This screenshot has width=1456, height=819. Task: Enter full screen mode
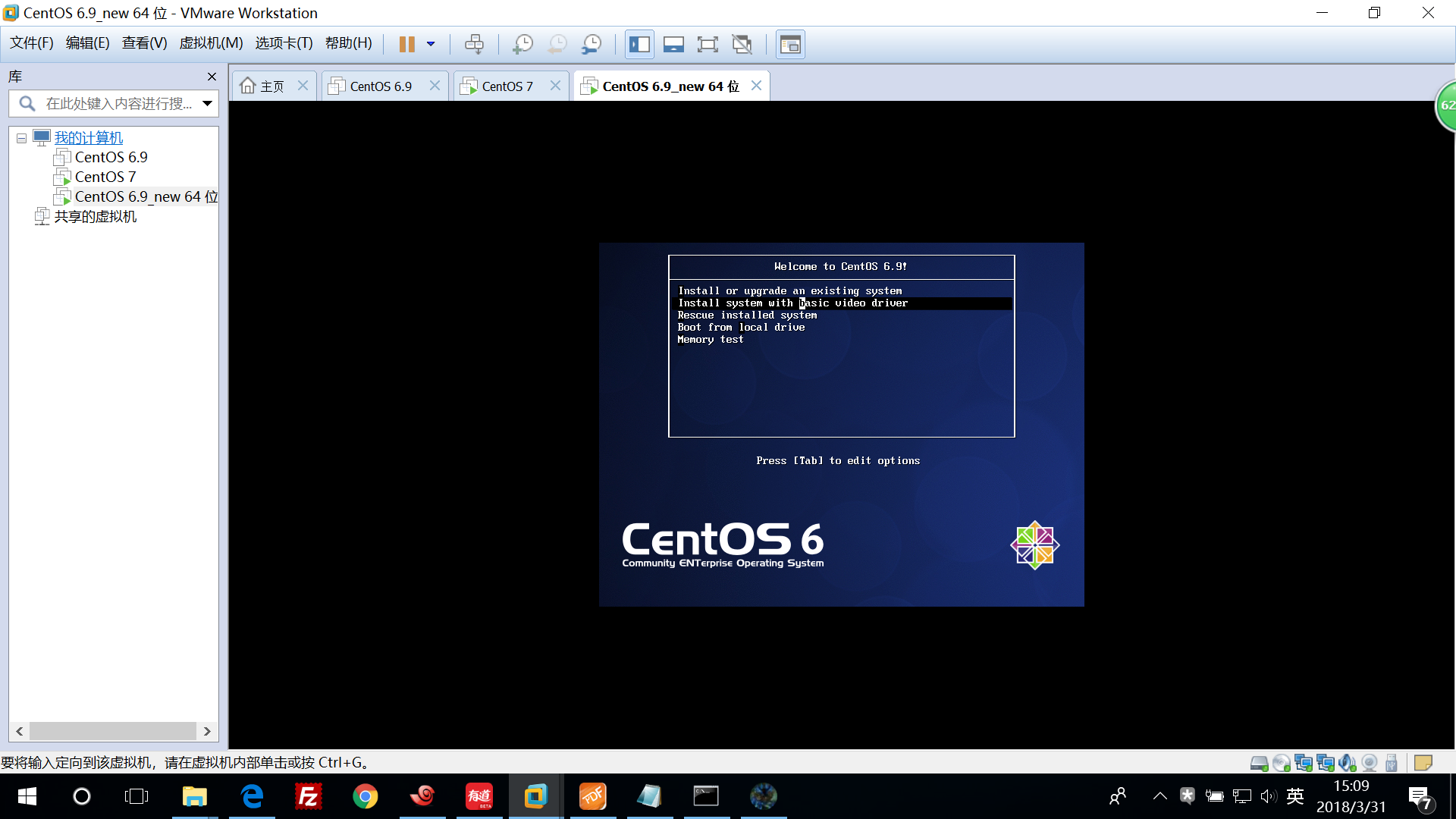(708, 44)
